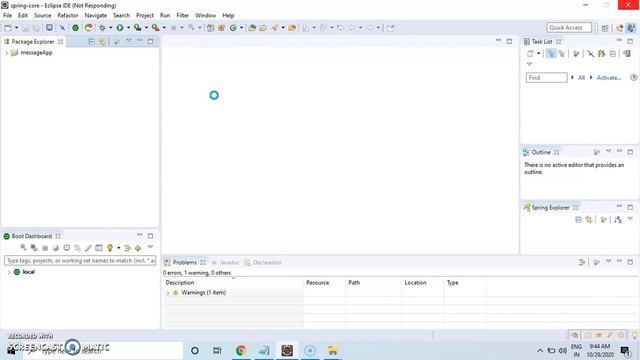Open the Navigate menu
Screen dimensions: 640x360
(96, 16)
